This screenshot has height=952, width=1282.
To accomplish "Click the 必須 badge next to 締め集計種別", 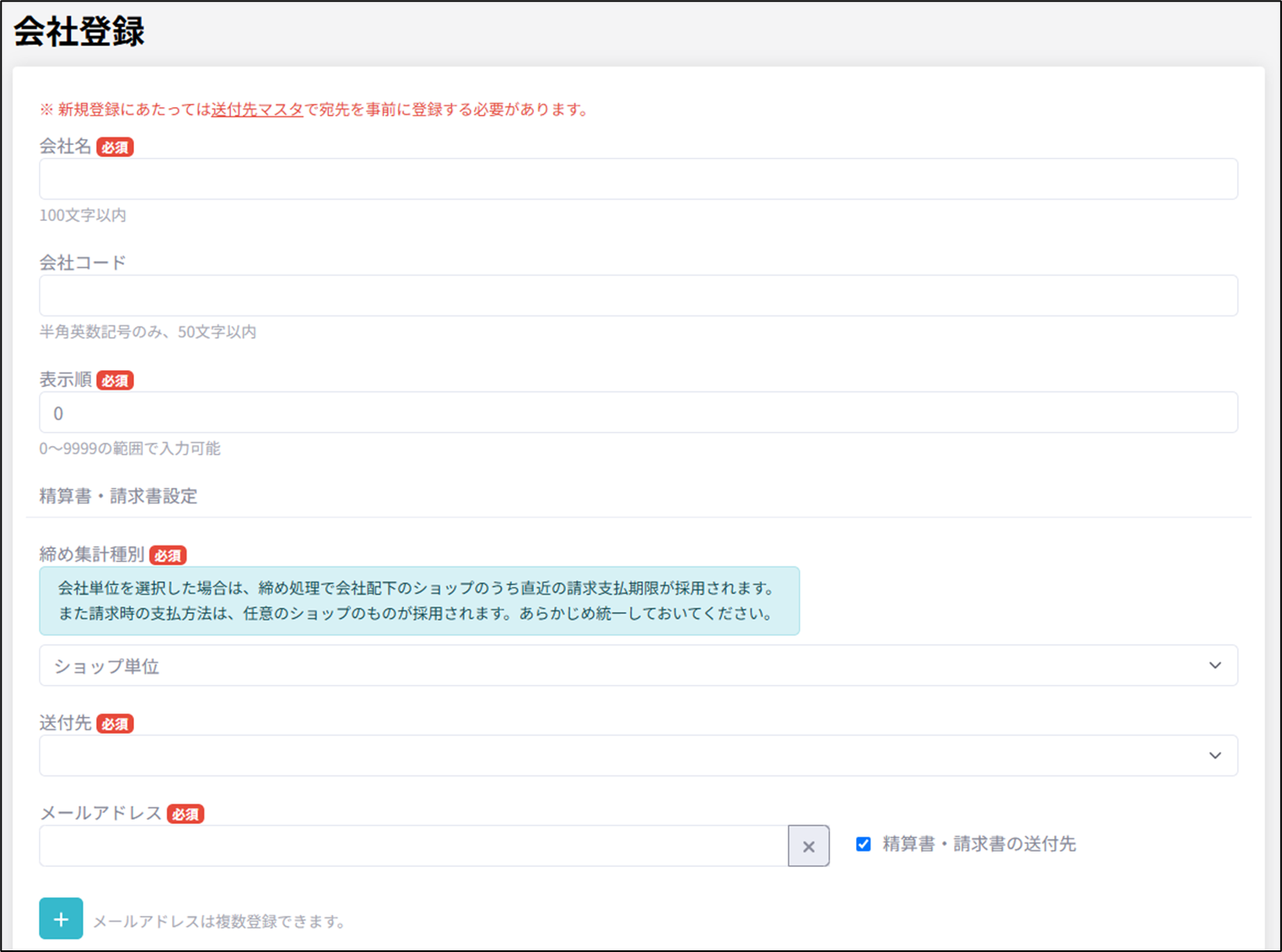I will click(x=168, y=556).
